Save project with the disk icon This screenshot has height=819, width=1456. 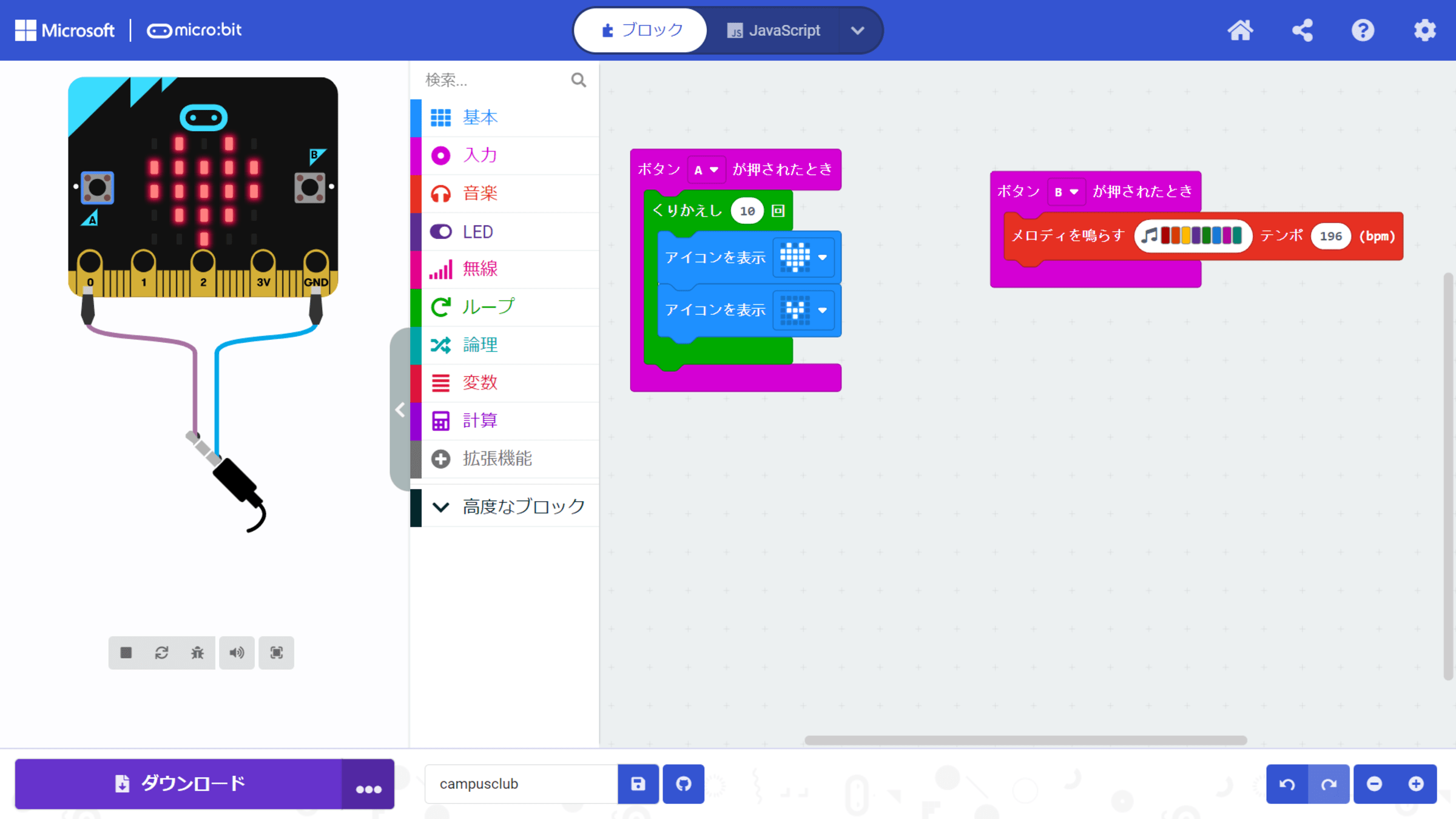(x=638, y=784)
